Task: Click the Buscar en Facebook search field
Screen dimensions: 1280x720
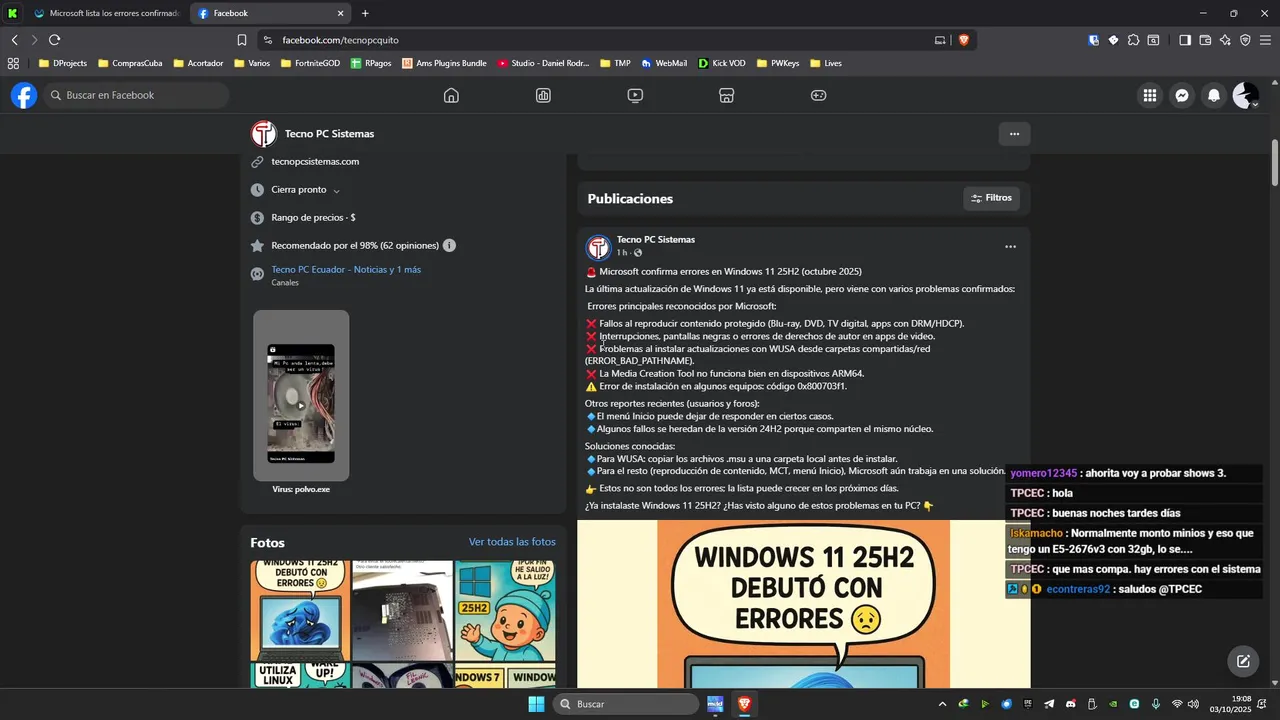Action: click(x=136, y=95)
